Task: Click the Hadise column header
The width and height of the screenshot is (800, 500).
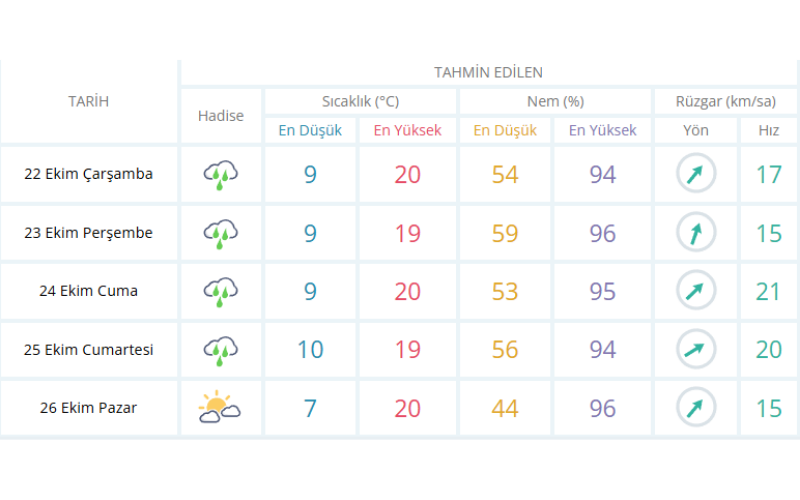Action: 221,116
